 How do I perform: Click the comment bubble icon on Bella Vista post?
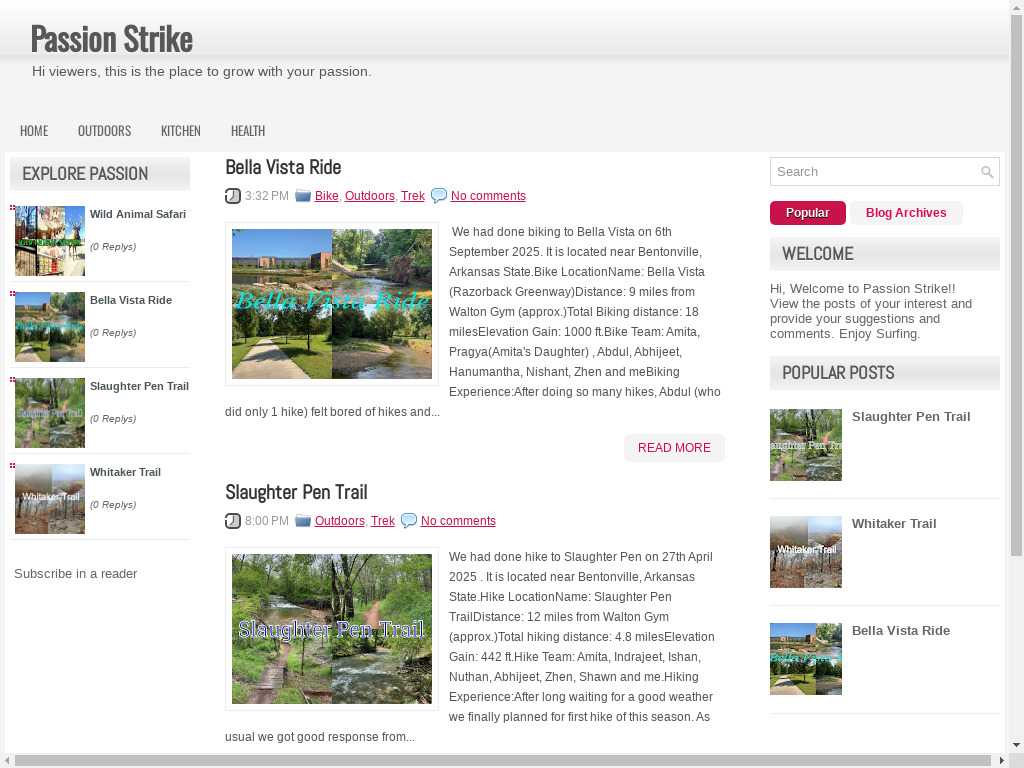(x=439, y=196)
